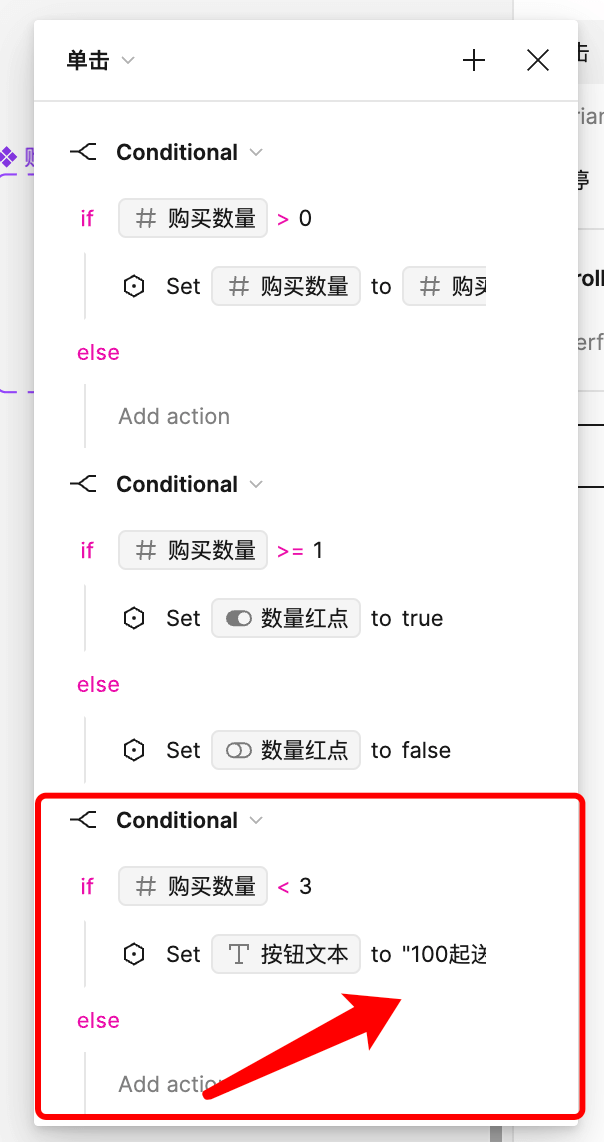Collapse the first Conditional with its chevron

pyautogui.click(x=258, y=153)
